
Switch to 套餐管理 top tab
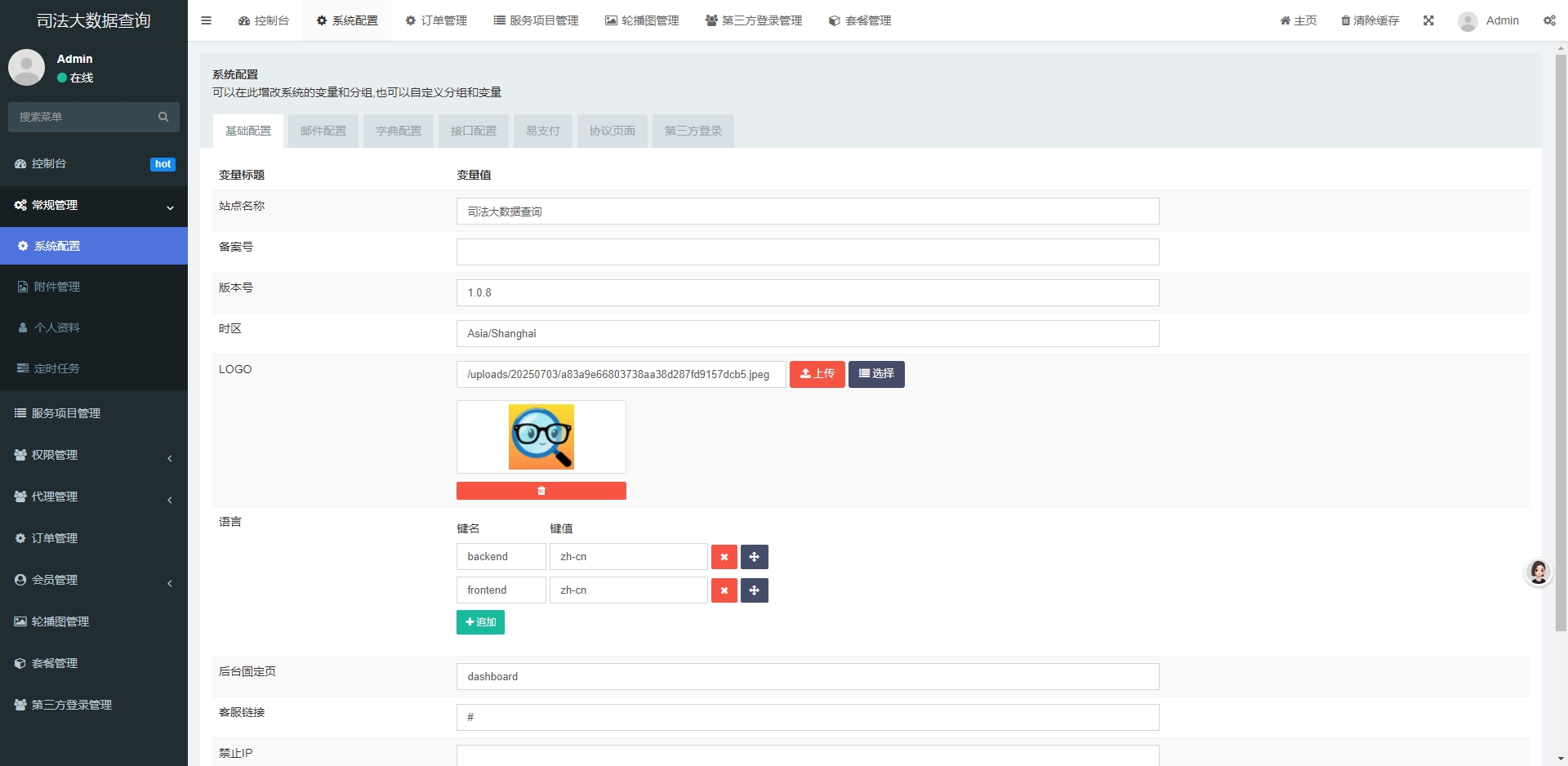pyautogui.click(x=860, y=20)
